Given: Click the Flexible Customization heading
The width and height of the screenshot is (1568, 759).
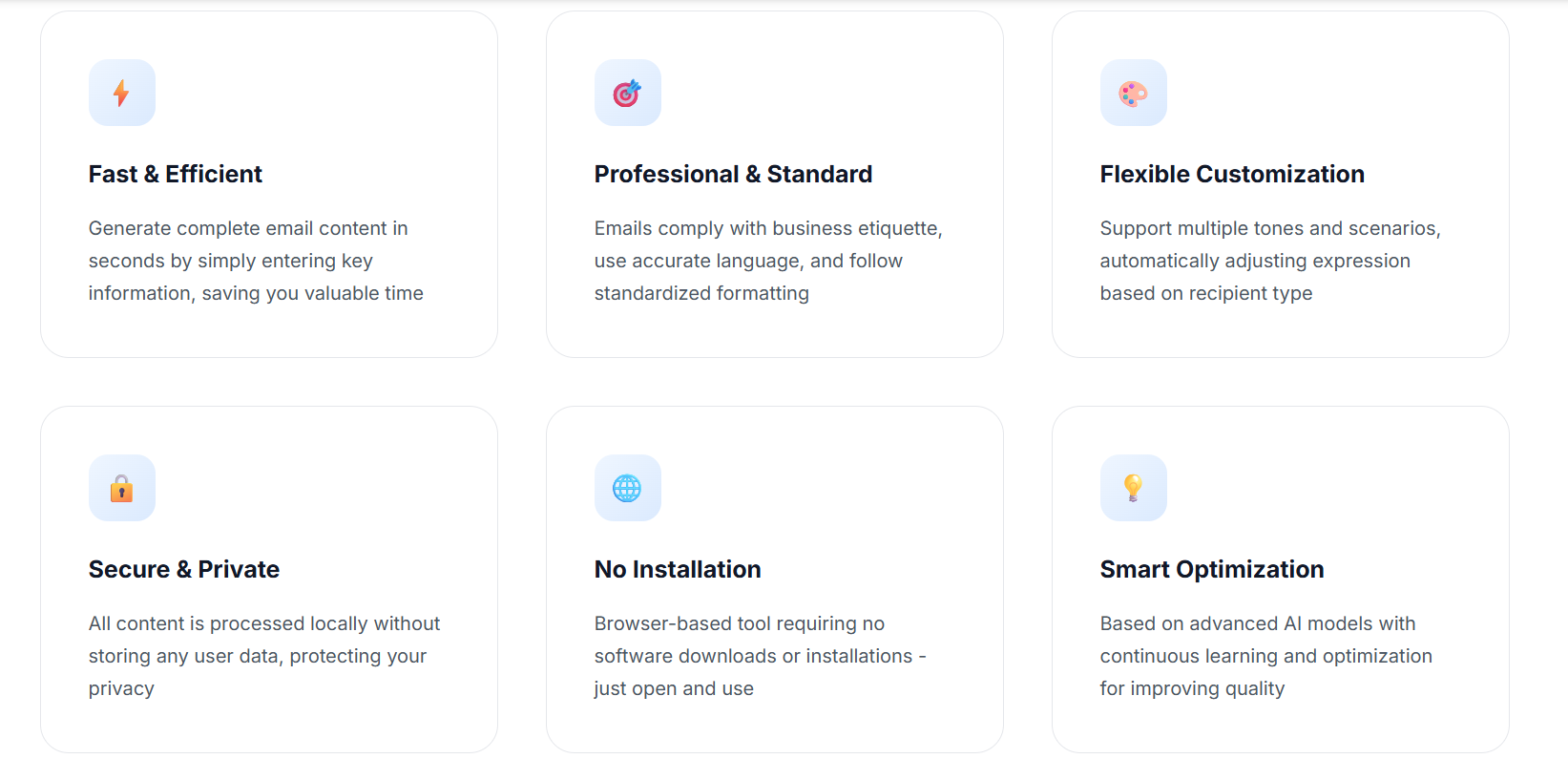Looking at the screenshot, I should pos(1231,174).
